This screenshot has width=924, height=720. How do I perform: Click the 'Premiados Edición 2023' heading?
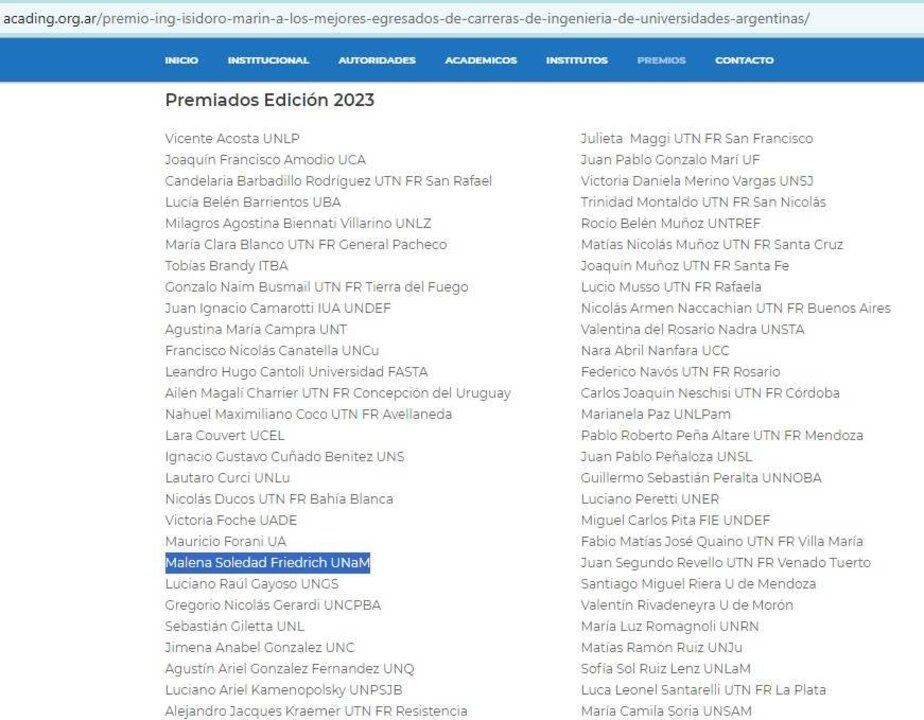tap(270, 100)
